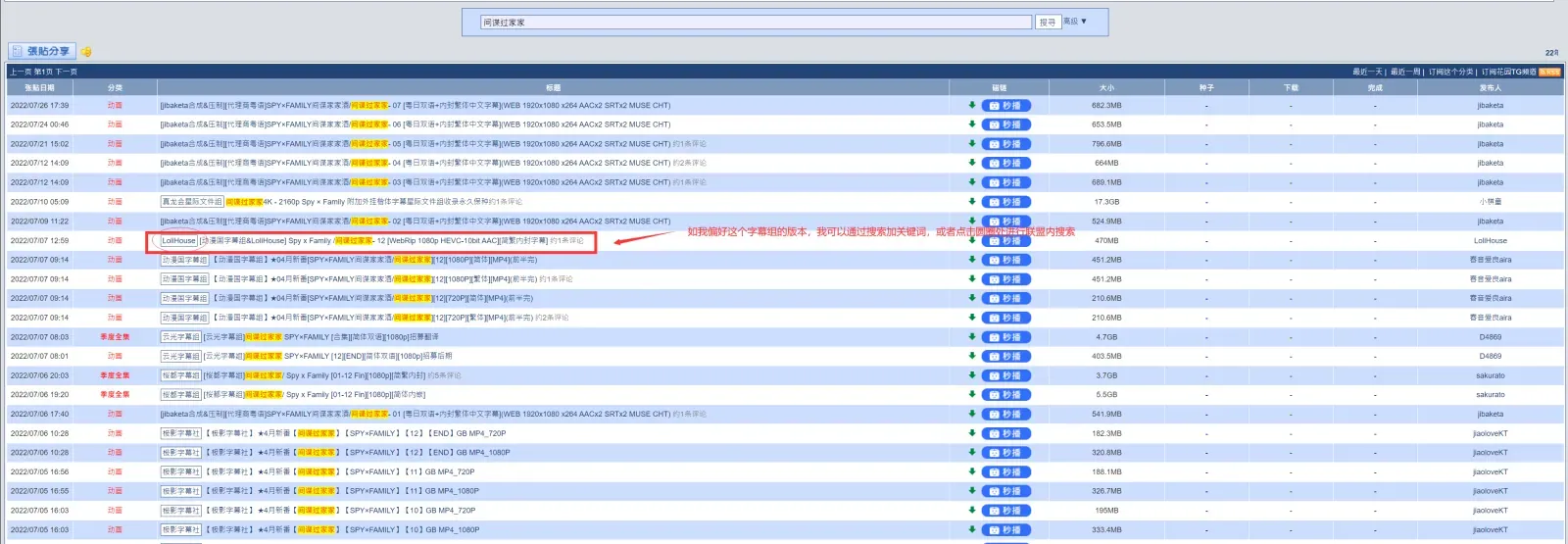The width and height of the screenshot is (1568, 544).
Task: Click the LoliHouse team tag in the highlighted row
Action: coord(179,240)
